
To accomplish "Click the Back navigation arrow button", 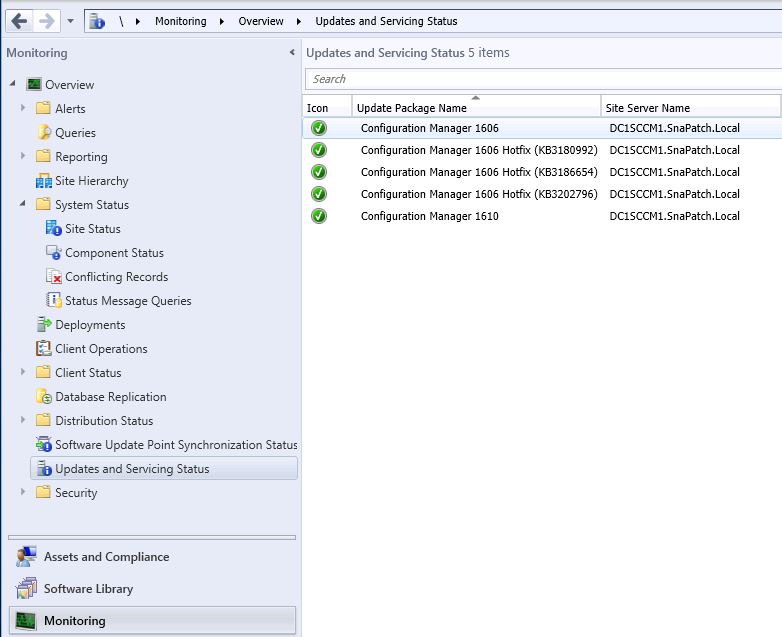I will pyautogui.click(x=19, y=21).
